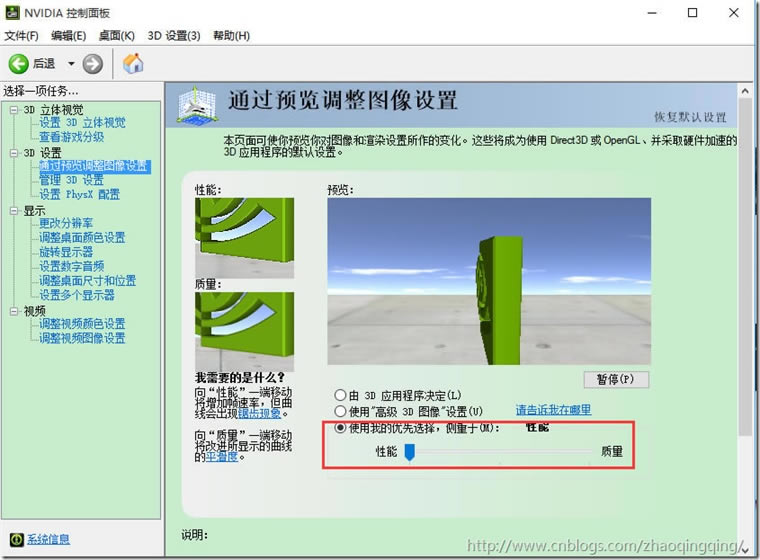
Task: Collapse the 视频 tree node
Action: pos(14,311)
